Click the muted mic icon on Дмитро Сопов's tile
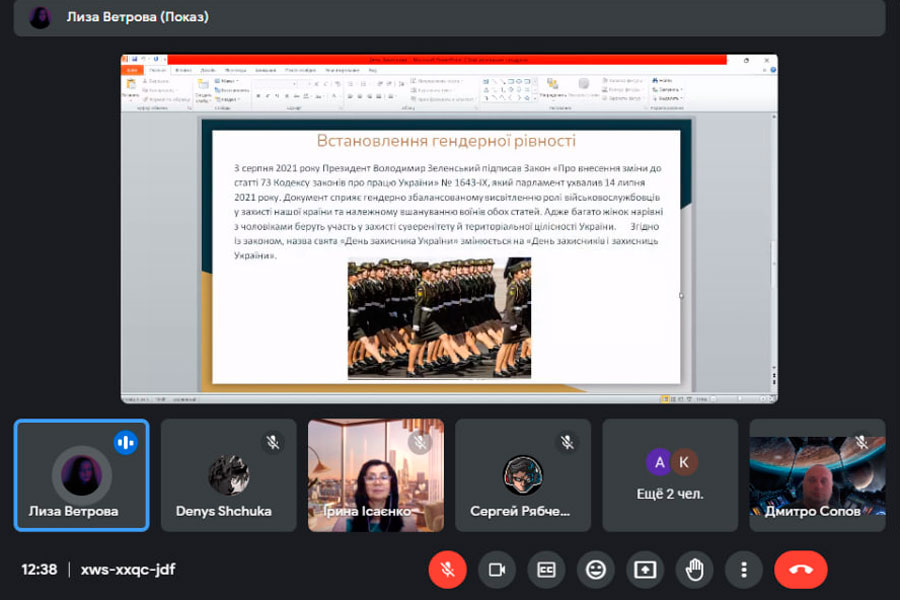The image size is (900, 600). coord(861,442)
